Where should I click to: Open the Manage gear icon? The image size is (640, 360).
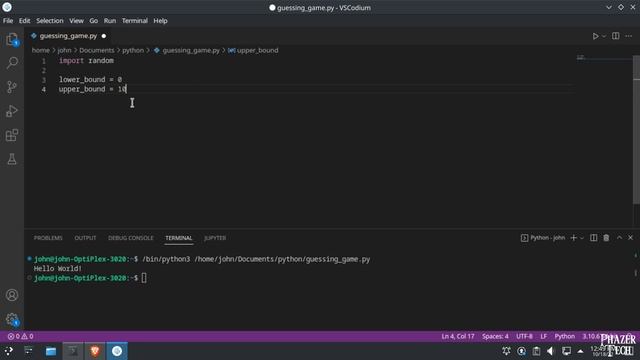12,319
